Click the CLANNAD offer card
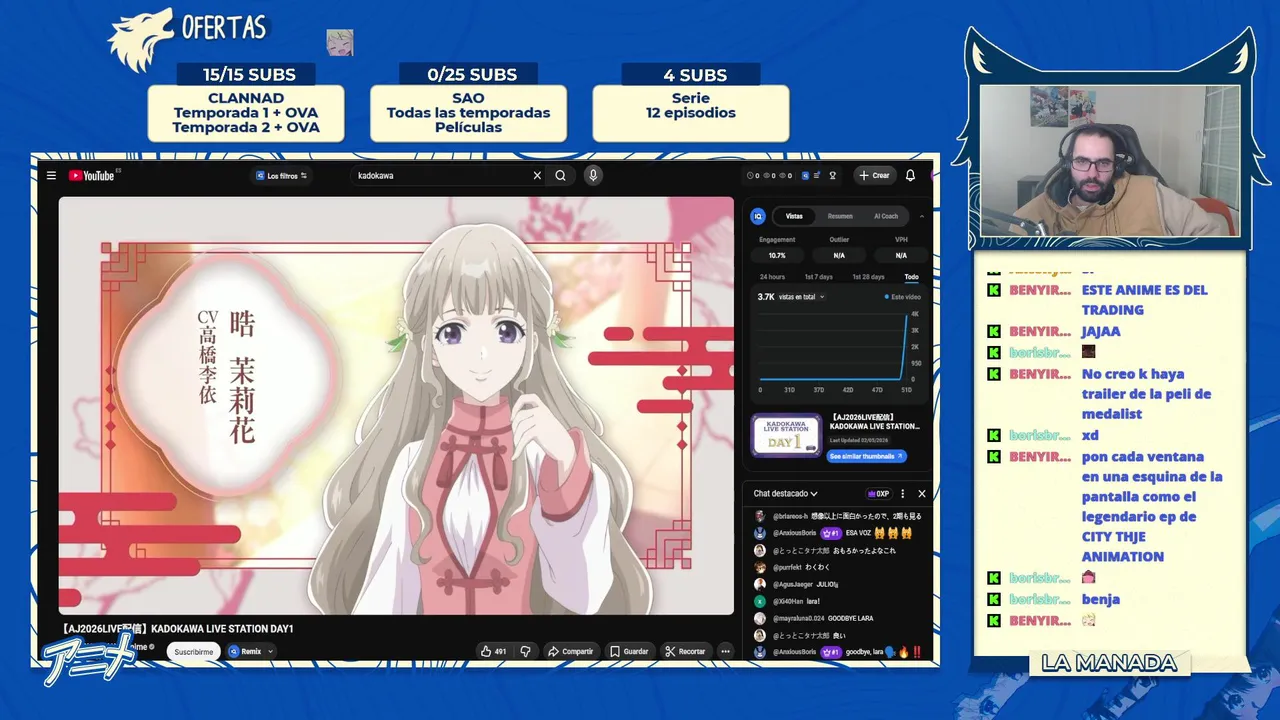1280x720 pixels. click(246, 113)
